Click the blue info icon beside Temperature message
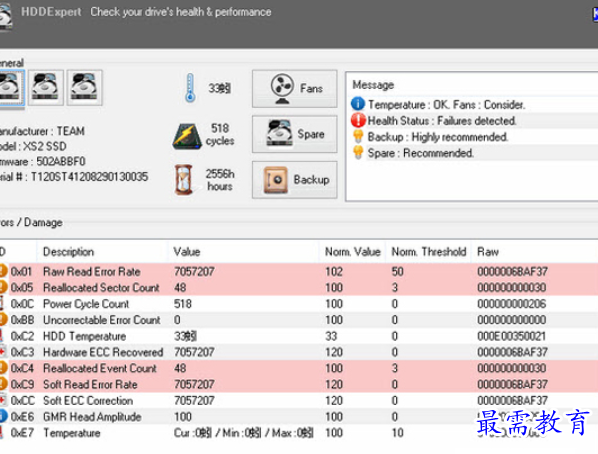Viewport: 598px width, 454px height. 358,104
